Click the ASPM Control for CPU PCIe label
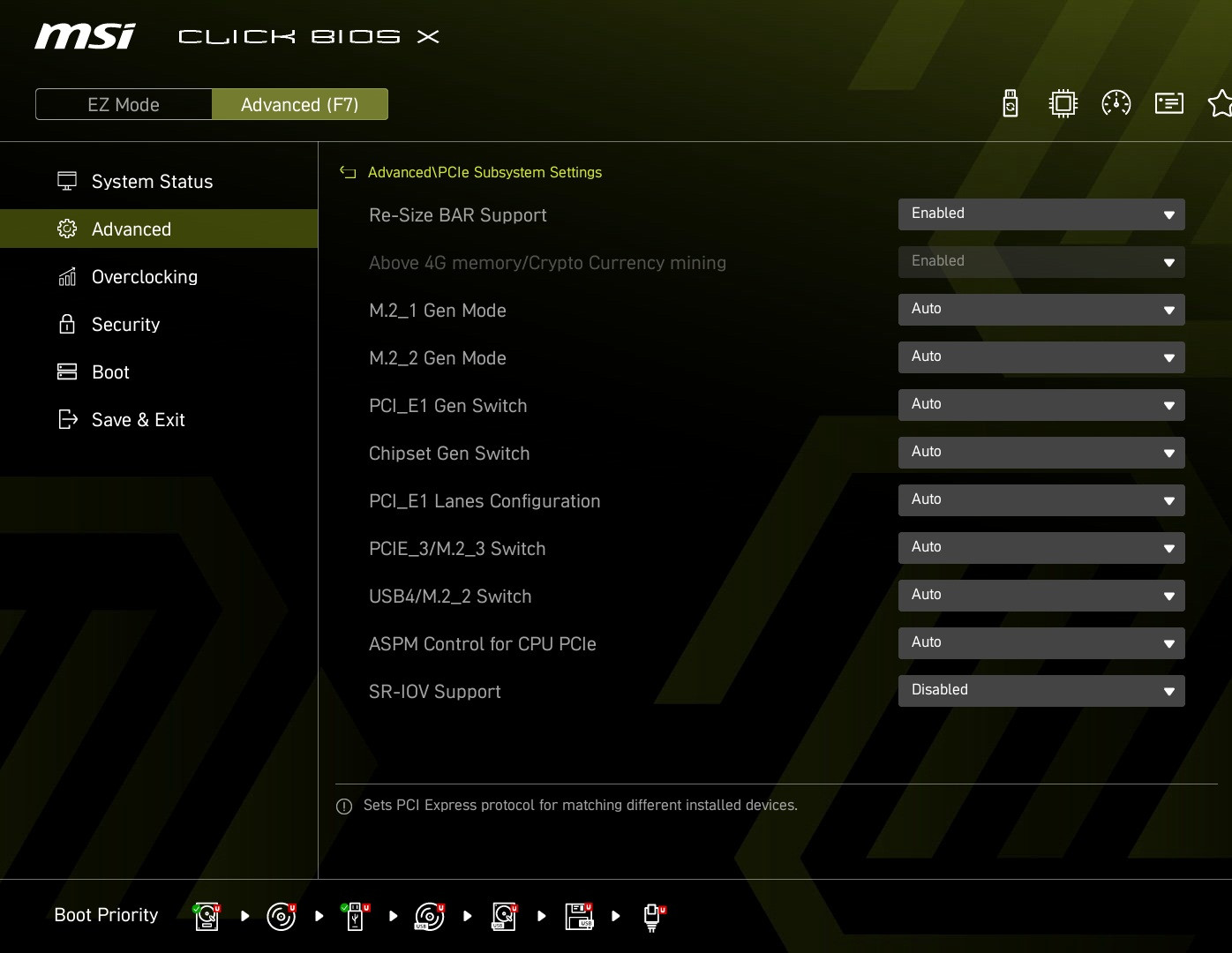Viewport: 1232px width, 953px height. point(483,644)
